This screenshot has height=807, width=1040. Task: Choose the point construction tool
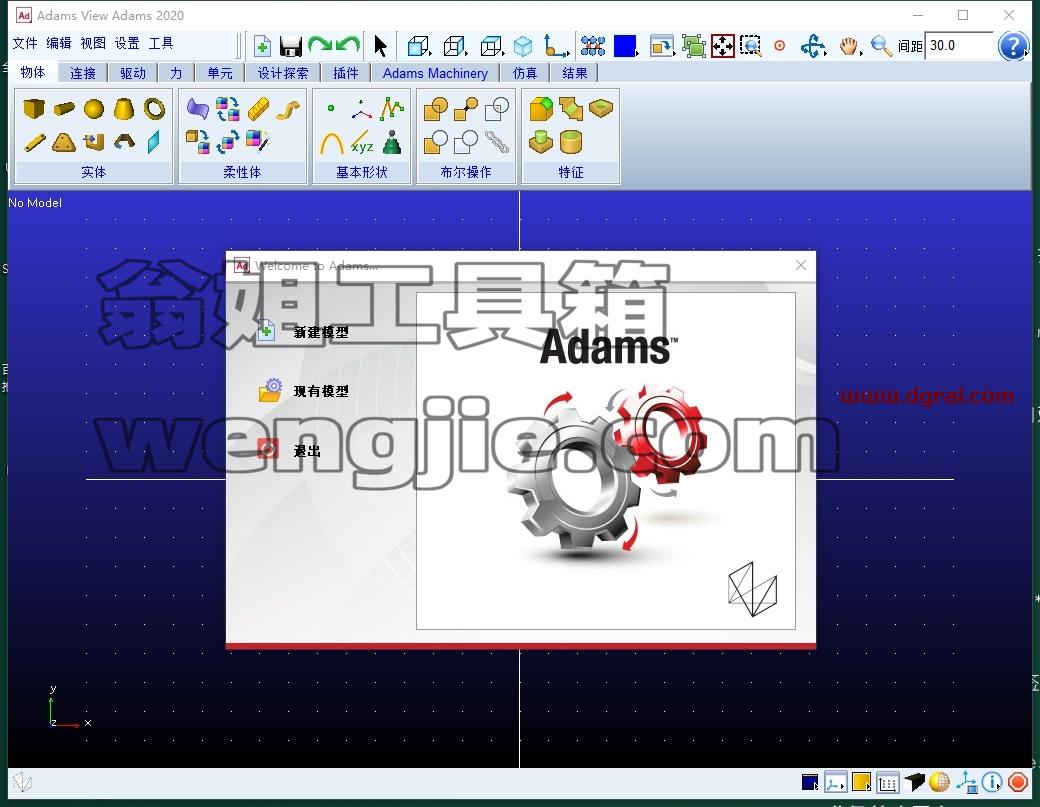[331, 108]
